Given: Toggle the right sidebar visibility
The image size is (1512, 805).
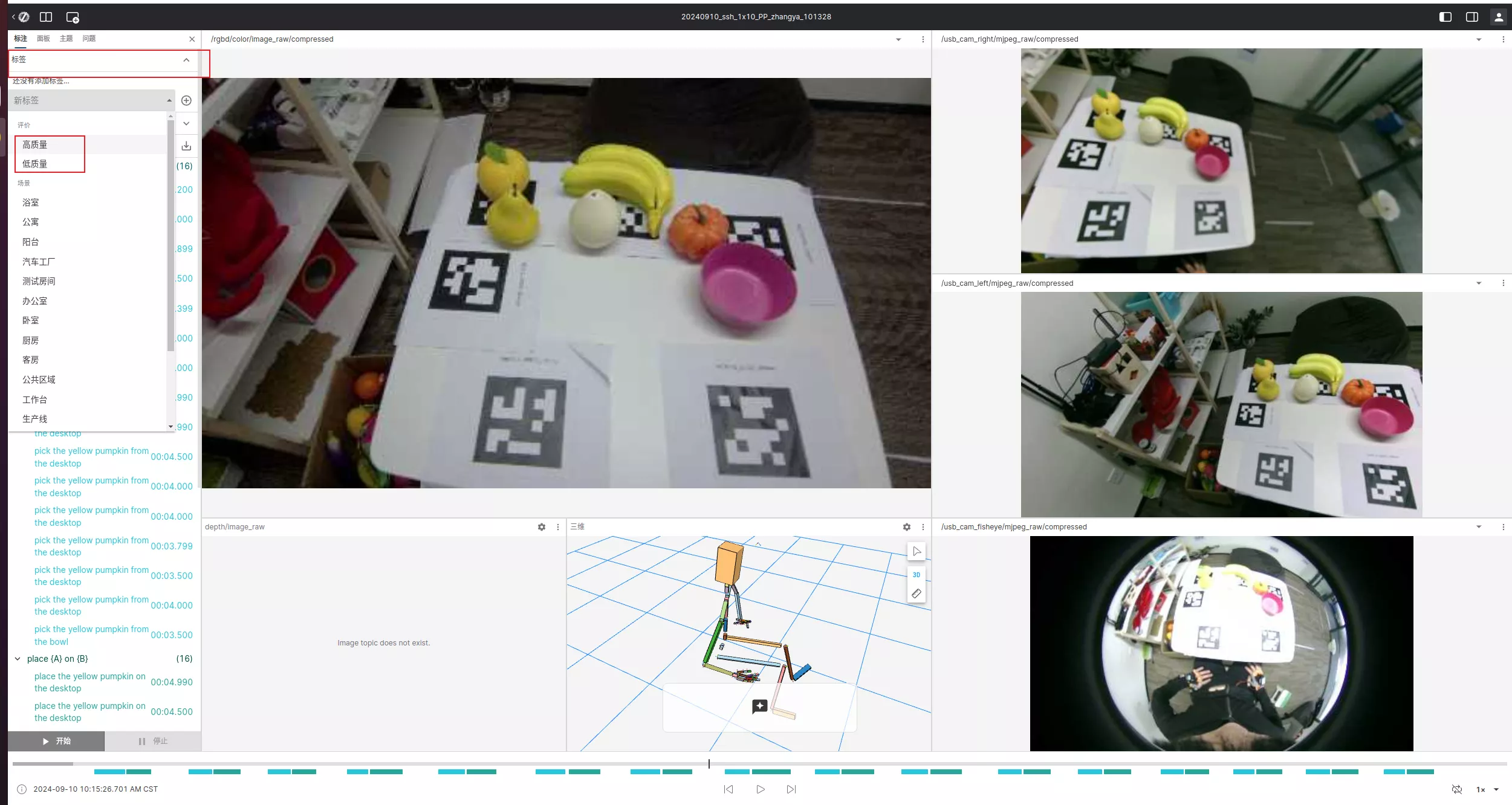Looking at the screenshot, I should [x=1472, y=17].
